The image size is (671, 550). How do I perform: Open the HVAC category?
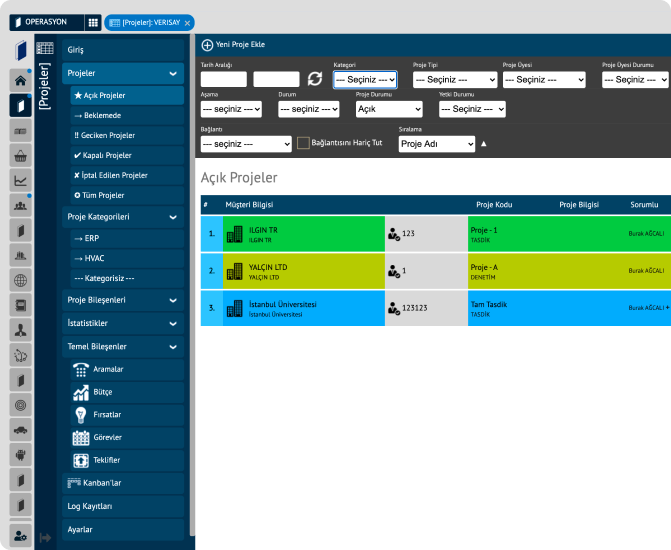pos(127,259)
